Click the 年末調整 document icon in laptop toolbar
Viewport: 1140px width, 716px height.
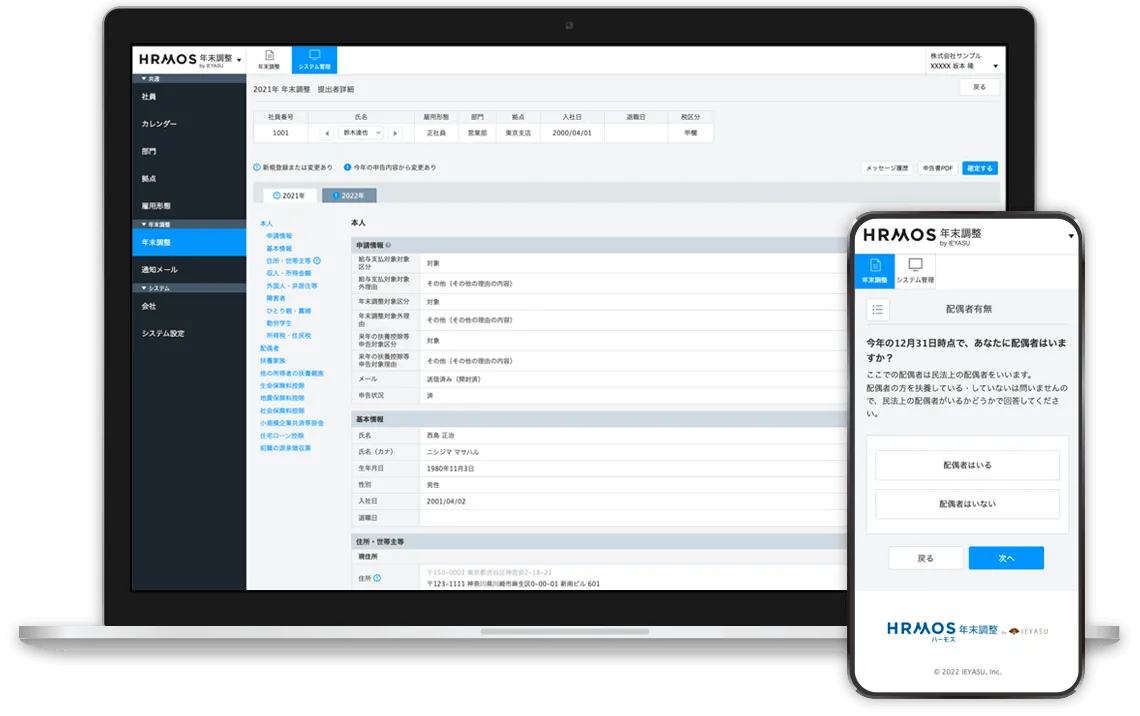[x=269, y=56]
